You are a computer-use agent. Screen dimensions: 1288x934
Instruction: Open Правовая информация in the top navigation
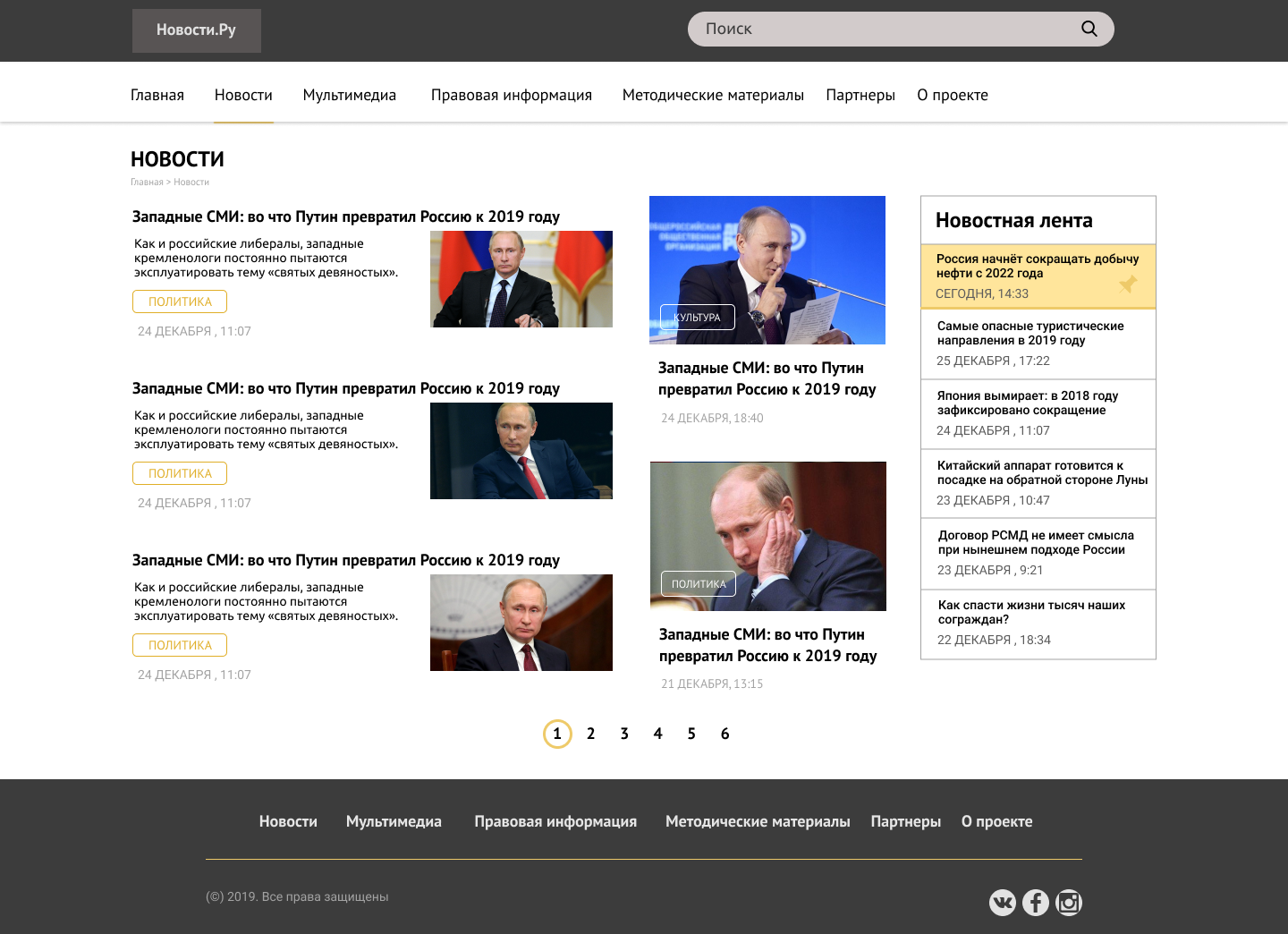pos(512,95)
